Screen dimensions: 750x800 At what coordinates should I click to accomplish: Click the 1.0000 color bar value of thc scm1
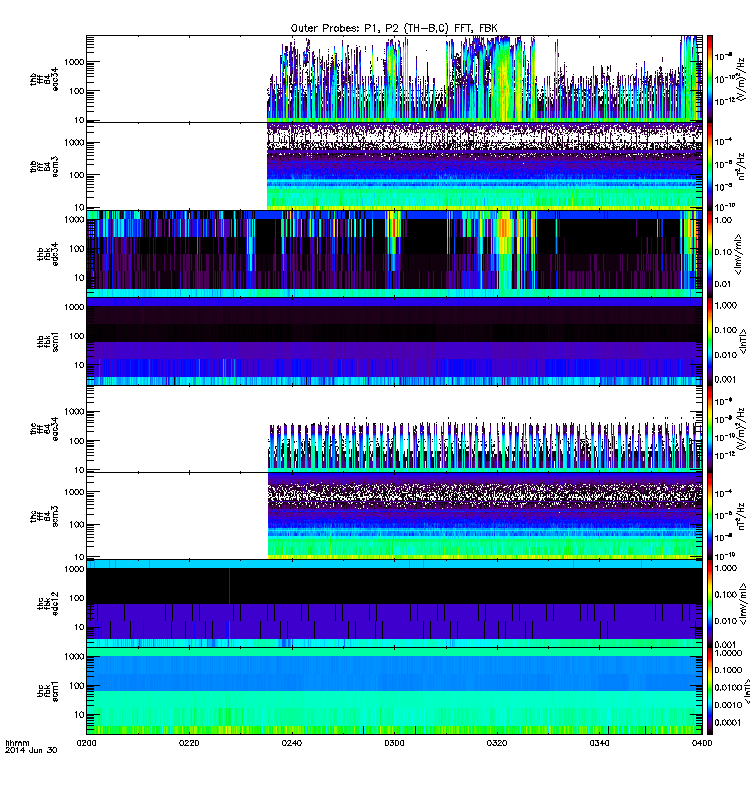(x=728, y=653)
